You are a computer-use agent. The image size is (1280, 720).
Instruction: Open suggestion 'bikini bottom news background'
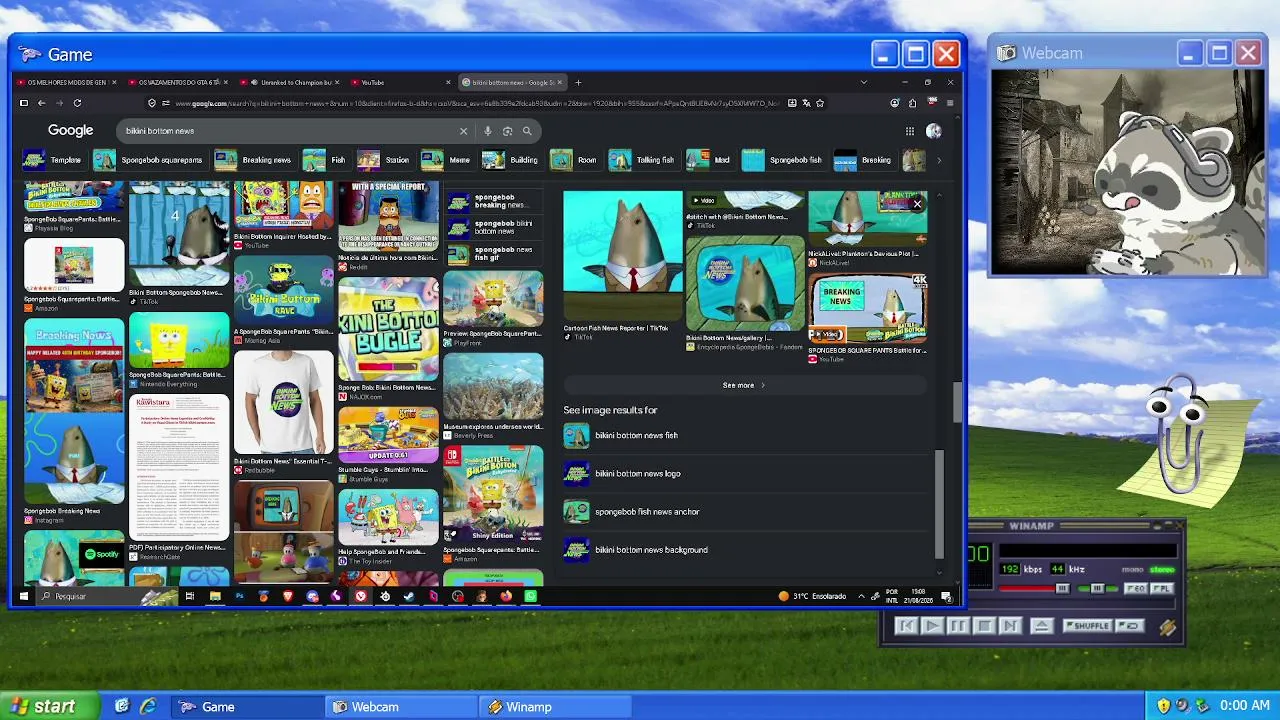pyautogui.click(x=746, y=550)
